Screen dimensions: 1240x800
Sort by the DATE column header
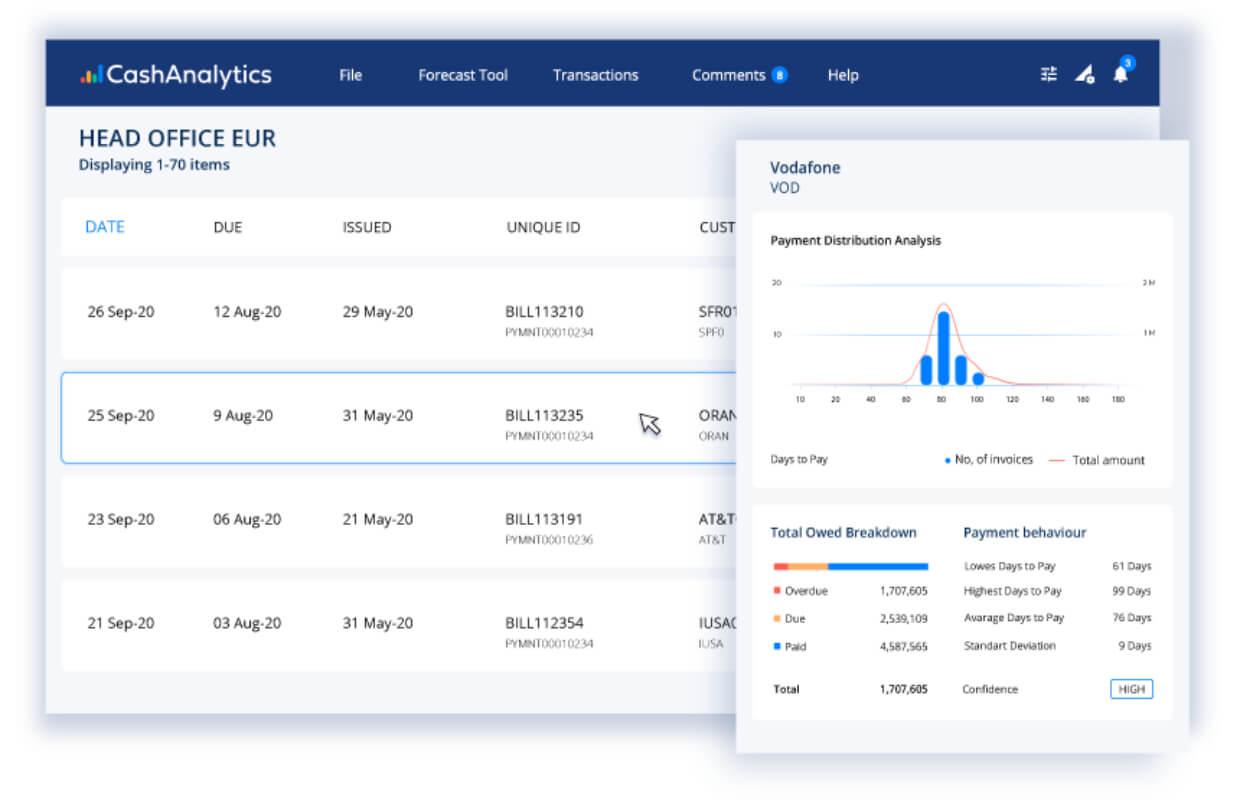(x=105, y=227)
